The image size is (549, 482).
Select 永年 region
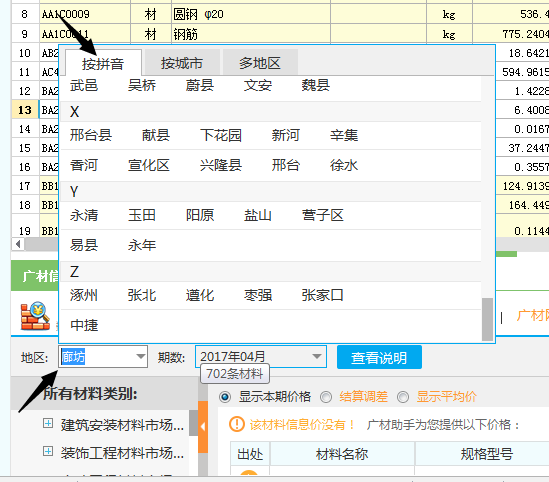coord(142,245)
